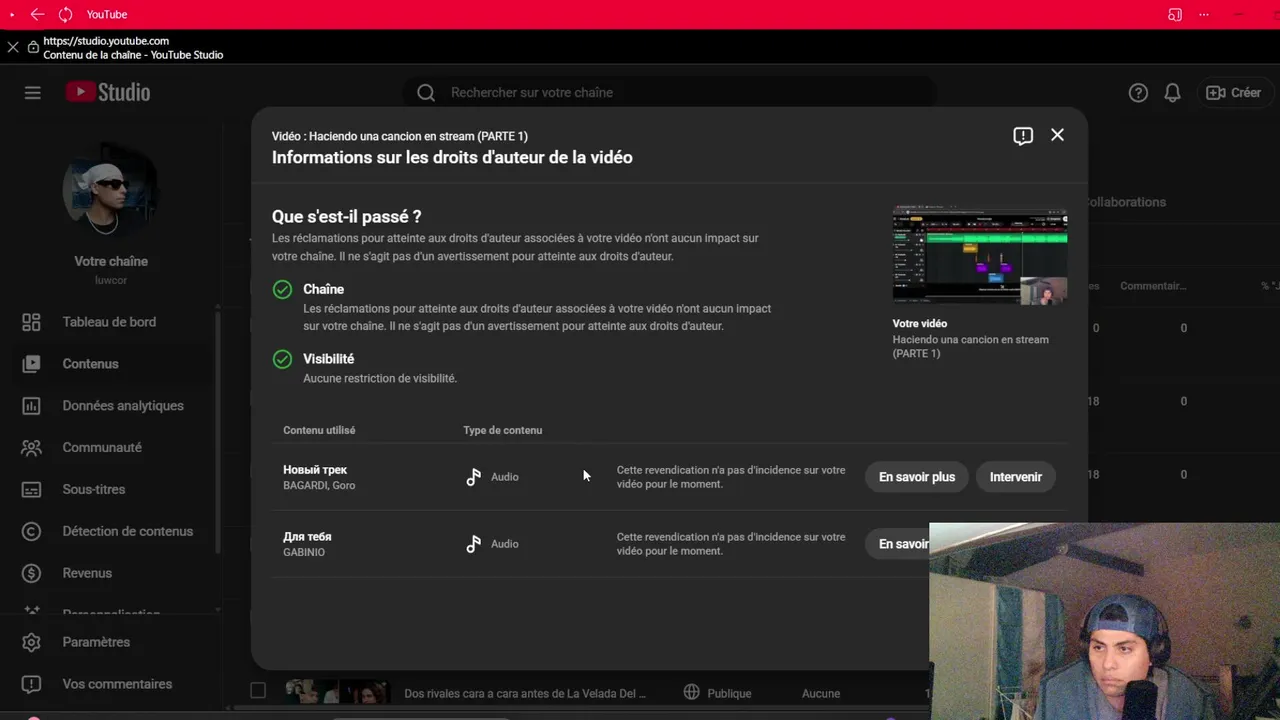
Task: Click audio note icon for Для тебя
Action: (473, 544)
